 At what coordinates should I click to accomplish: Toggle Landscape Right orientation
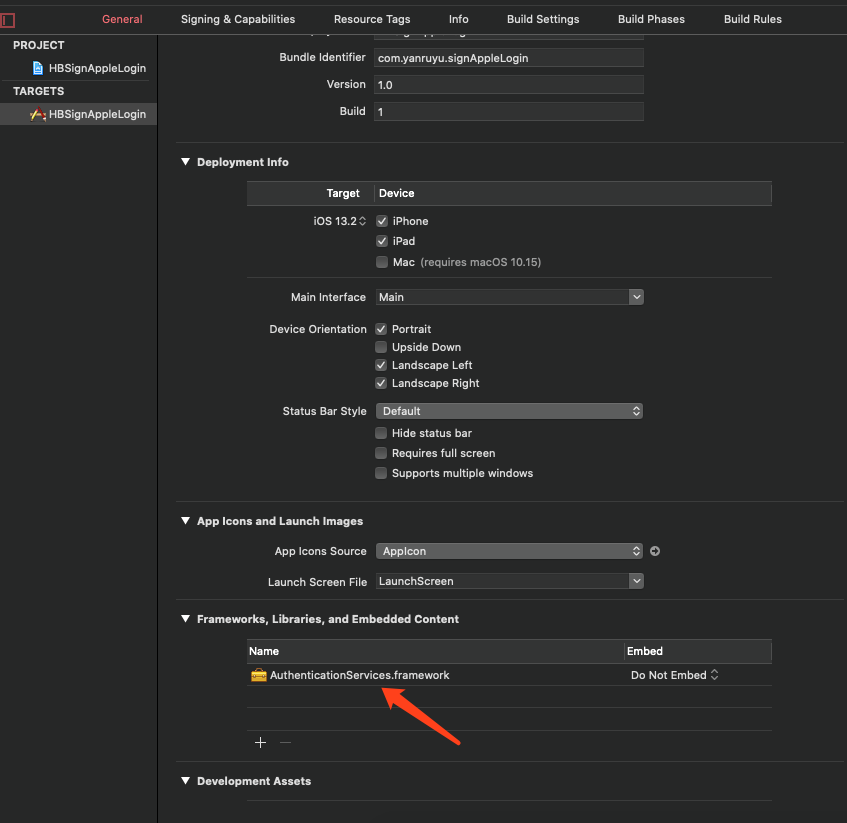pos(381,383)
